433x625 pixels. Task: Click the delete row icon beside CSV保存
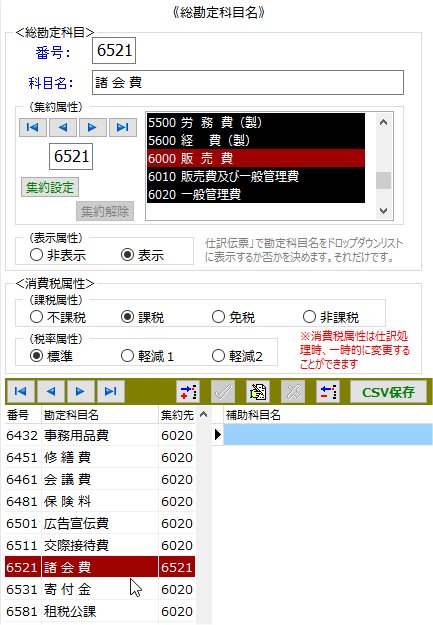point(328,392)
